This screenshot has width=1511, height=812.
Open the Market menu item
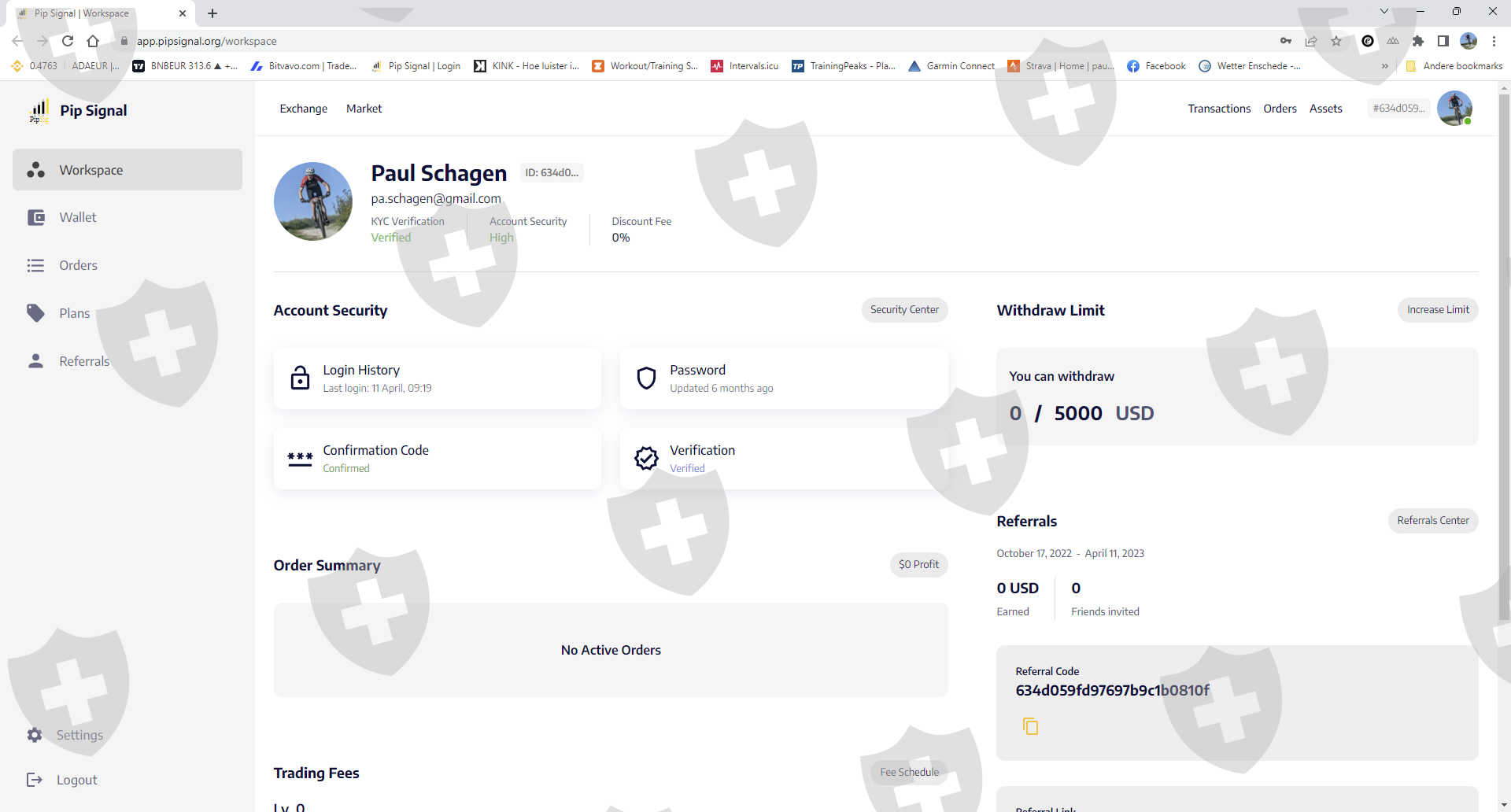point(364,109)
